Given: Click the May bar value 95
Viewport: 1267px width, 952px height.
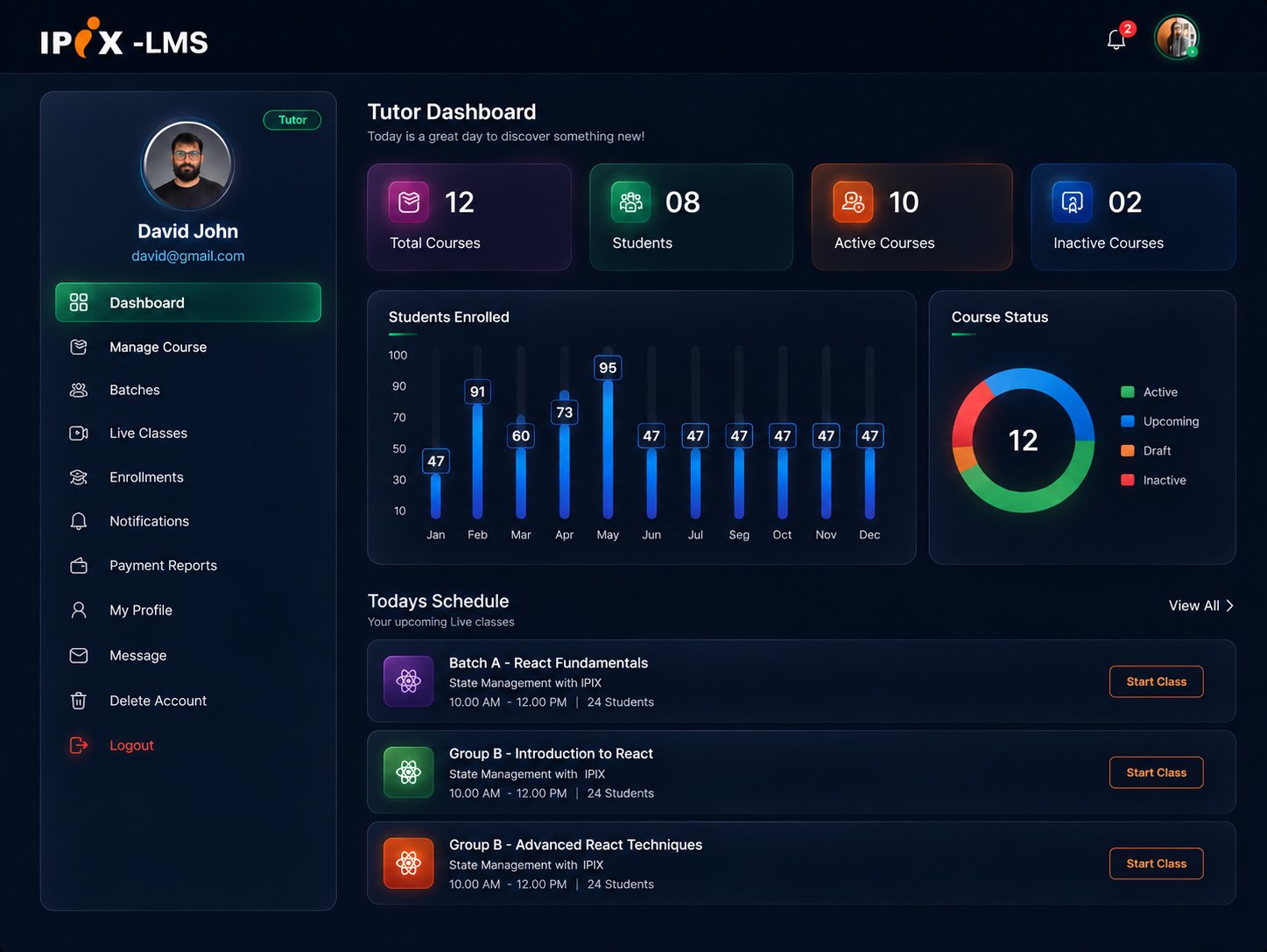Looking at the screenshot, I should [x=608, y=368].
